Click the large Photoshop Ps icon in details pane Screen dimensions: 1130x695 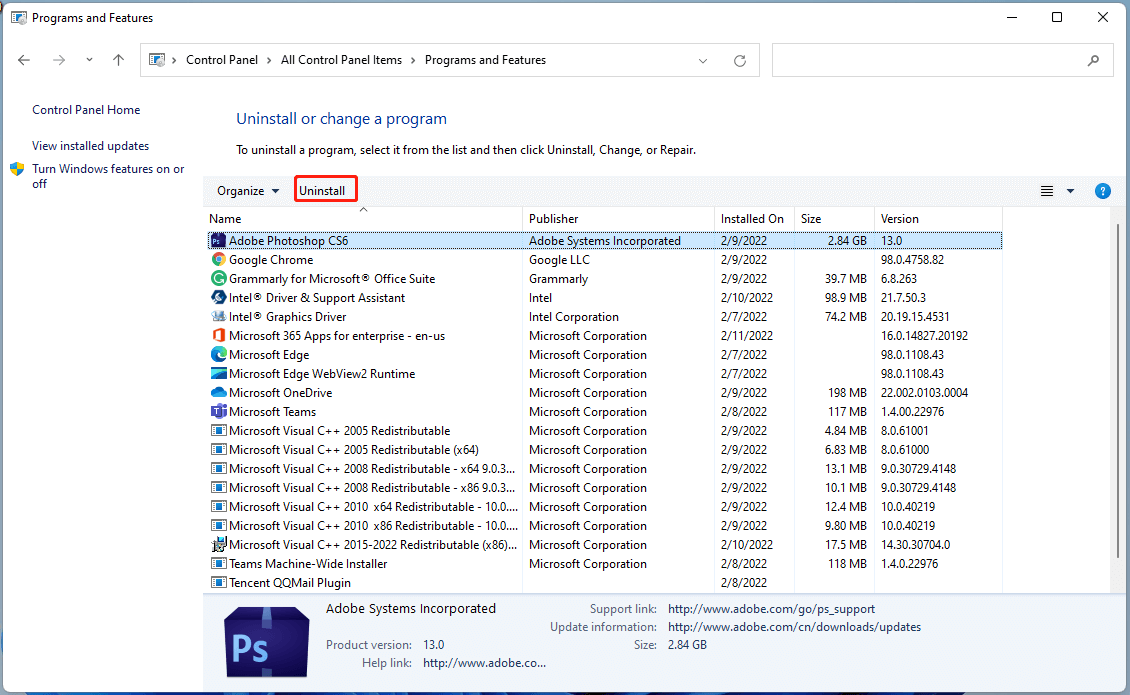[x=267, y=642]
